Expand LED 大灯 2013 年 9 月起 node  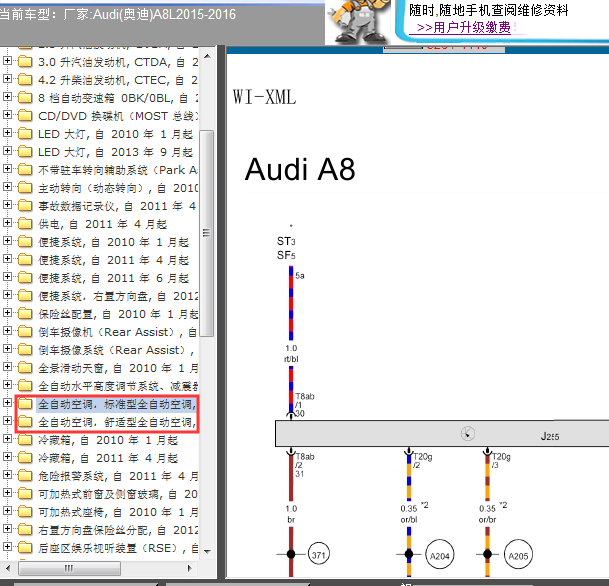7,151
